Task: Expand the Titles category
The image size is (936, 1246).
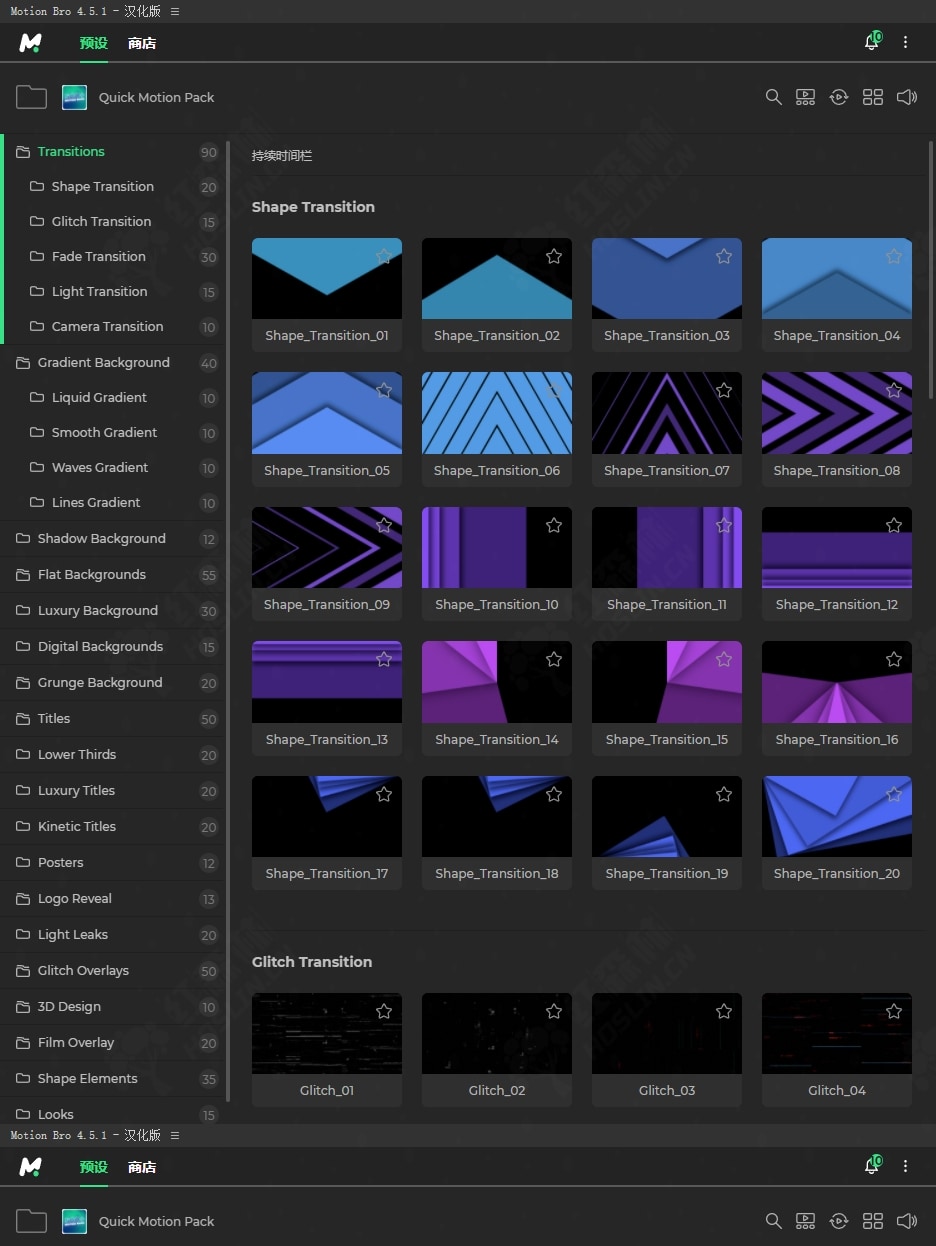Action: [54, 719]
